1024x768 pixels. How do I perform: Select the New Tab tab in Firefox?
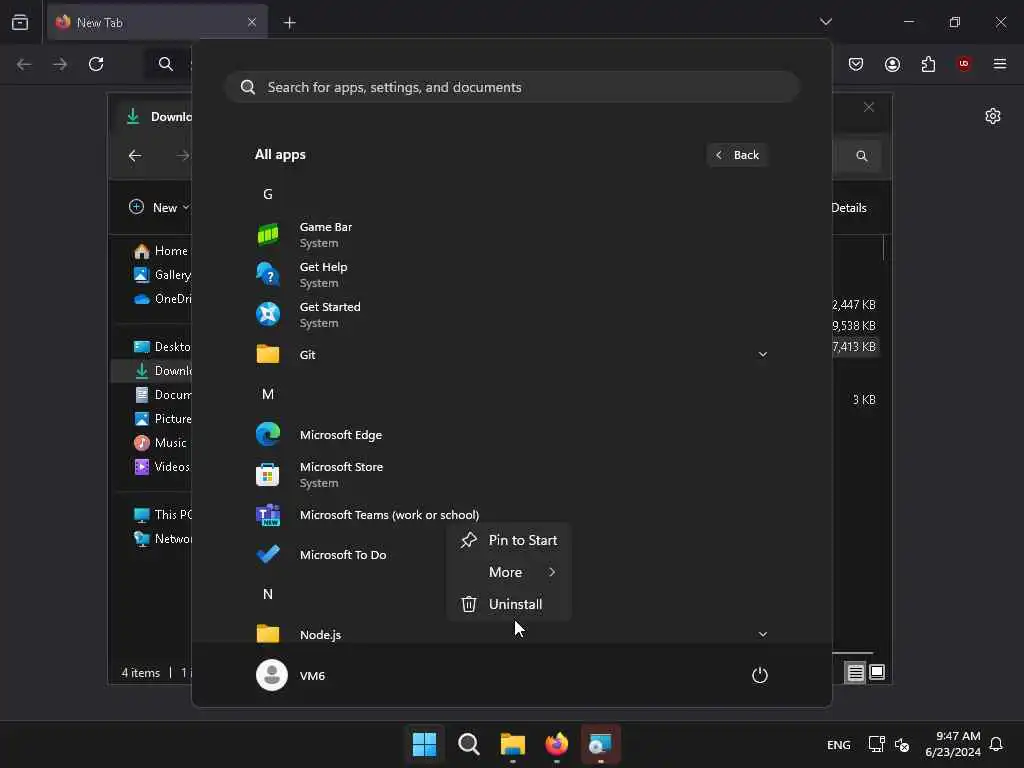157,23
